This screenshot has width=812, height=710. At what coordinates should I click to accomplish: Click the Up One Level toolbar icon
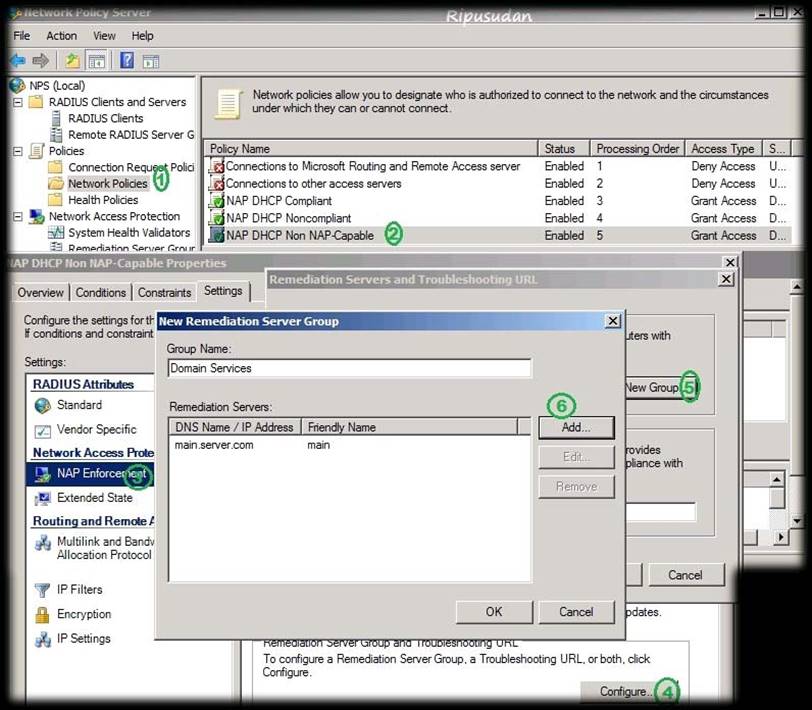(73, 60)
